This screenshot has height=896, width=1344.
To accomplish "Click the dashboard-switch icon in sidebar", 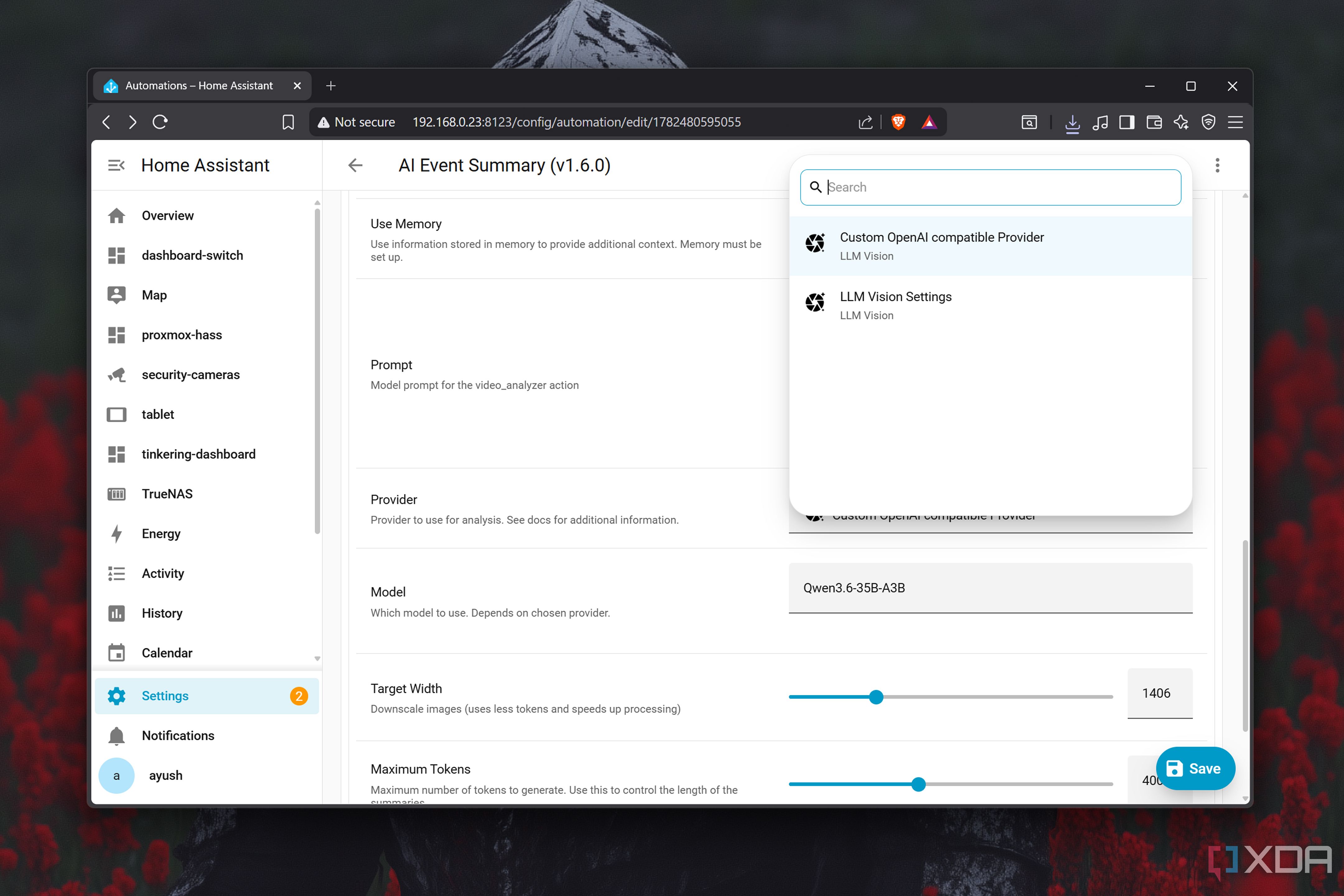I will pyautogui.click(x=117, y=255).
